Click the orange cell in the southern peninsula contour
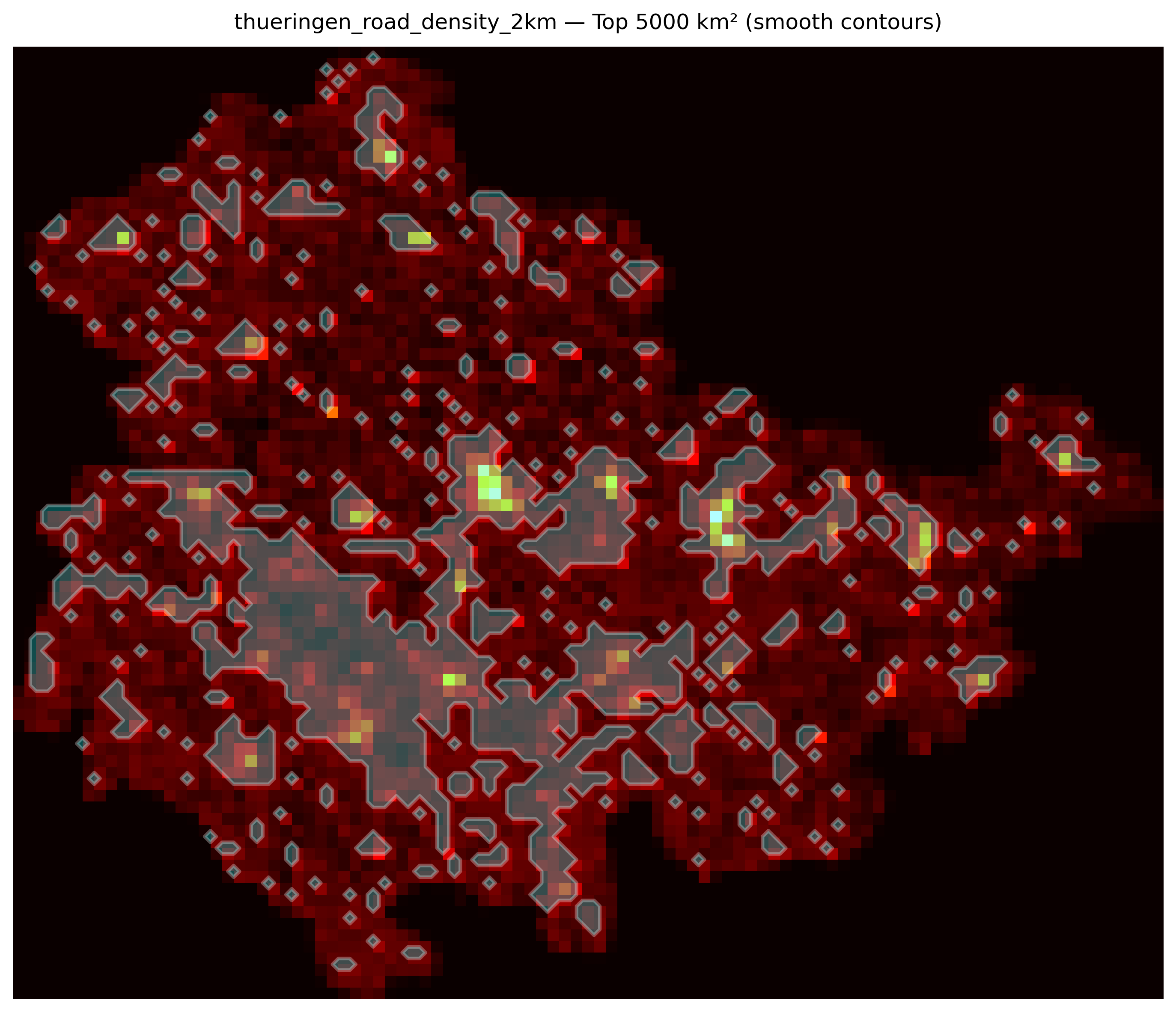Viewport: 1176px width, 1012px height. 564,888
